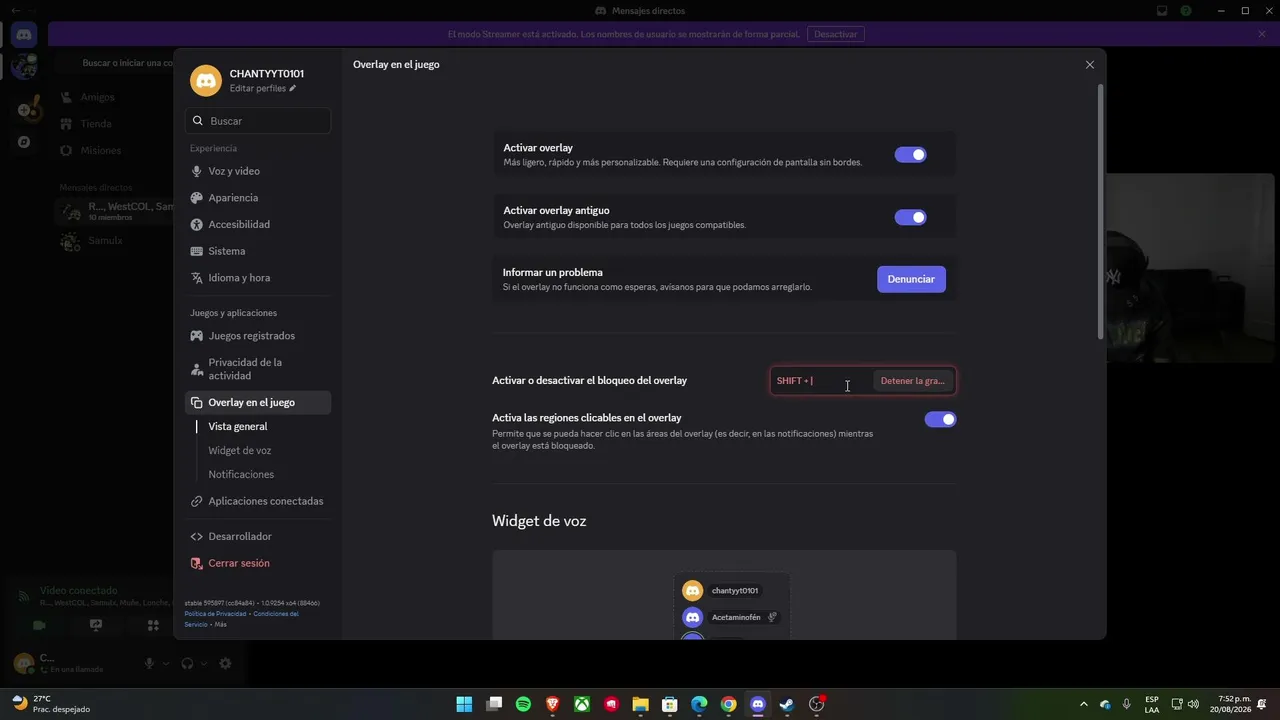Click the Voz y video microphone icon
Image resolution: width=1280 pixels, height=720 pixels.
click(x=197, y=171)
